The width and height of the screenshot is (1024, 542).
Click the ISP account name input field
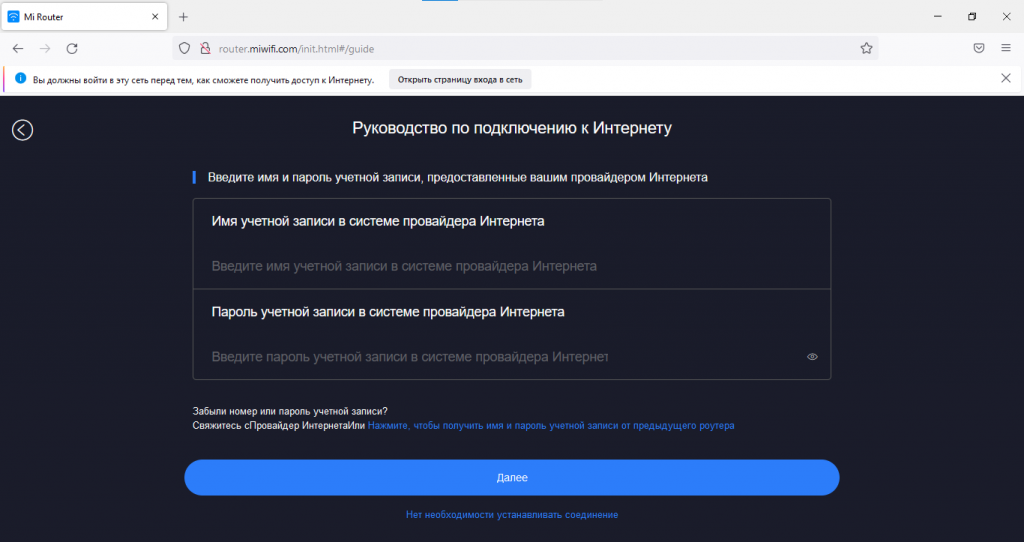click(512, 266)
